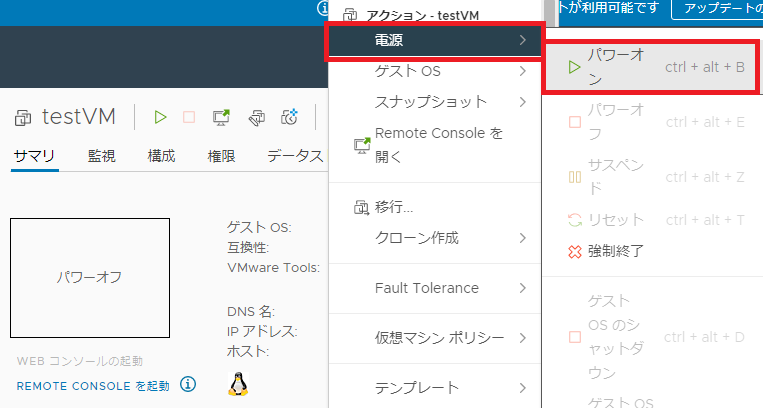Image resolution: width=763 pixels, height=408 pixels.
Task: Click chevron arrow on テンプレート row
Action: coord(523,388)
